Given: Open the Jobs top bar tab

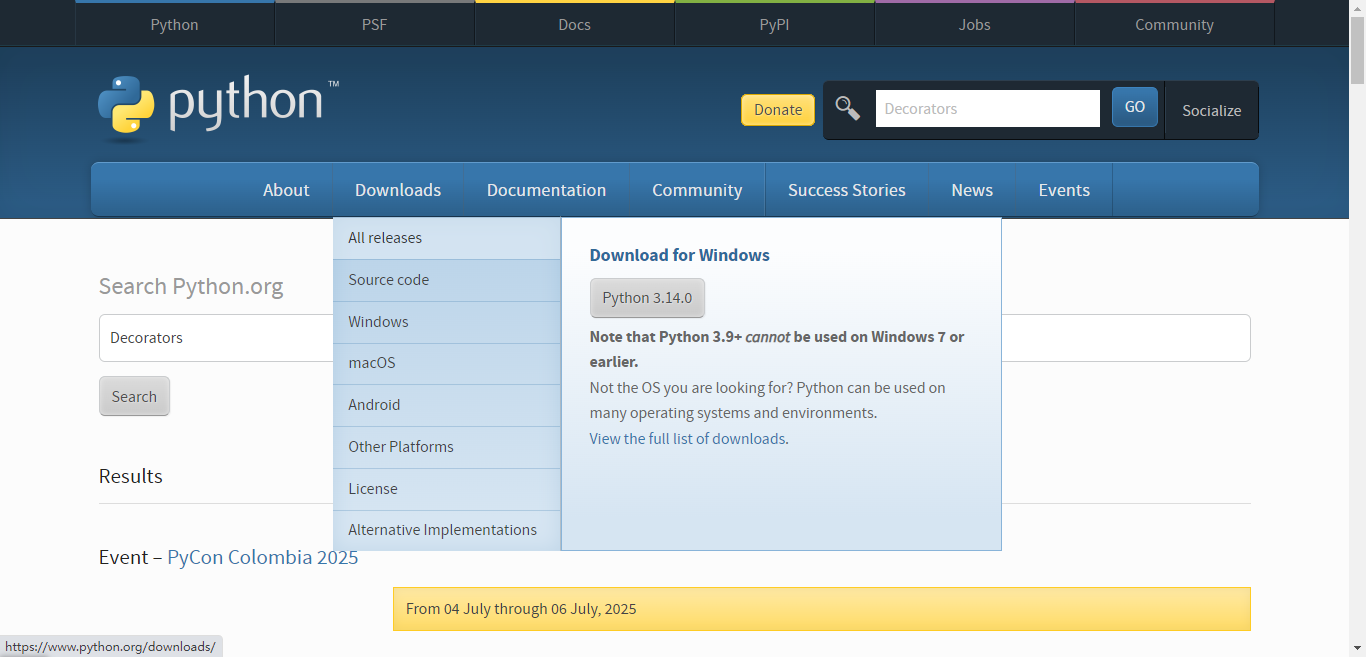Looking at the screenshot, I should [974, 24].
